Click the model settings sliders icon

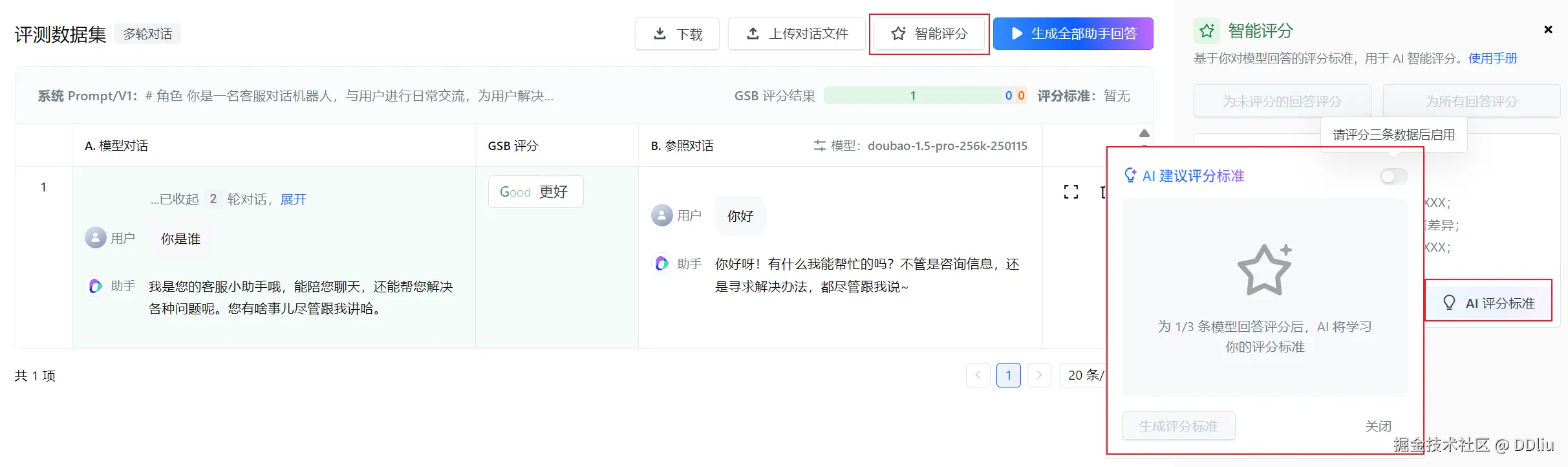coord(820,146)
